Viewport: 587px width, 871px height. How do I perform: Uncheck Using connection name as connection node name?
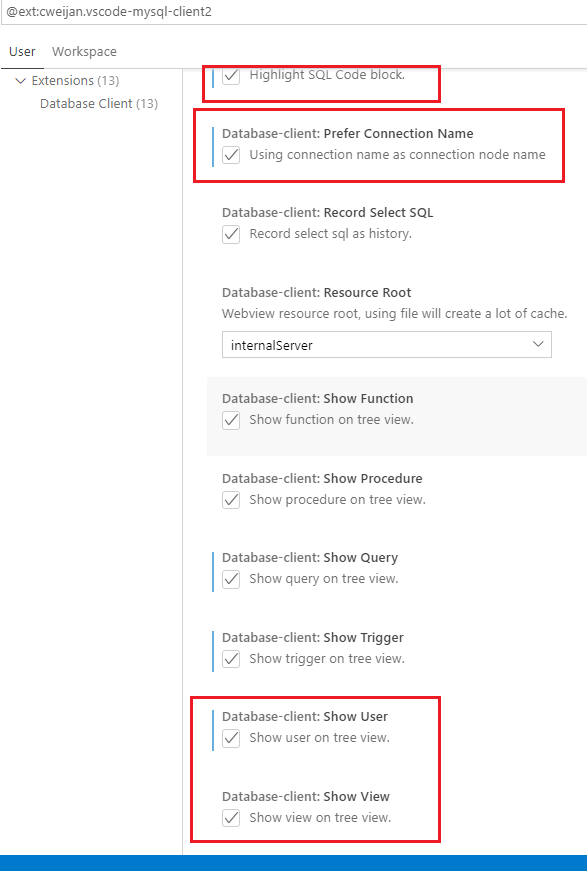tap(231, 155)
